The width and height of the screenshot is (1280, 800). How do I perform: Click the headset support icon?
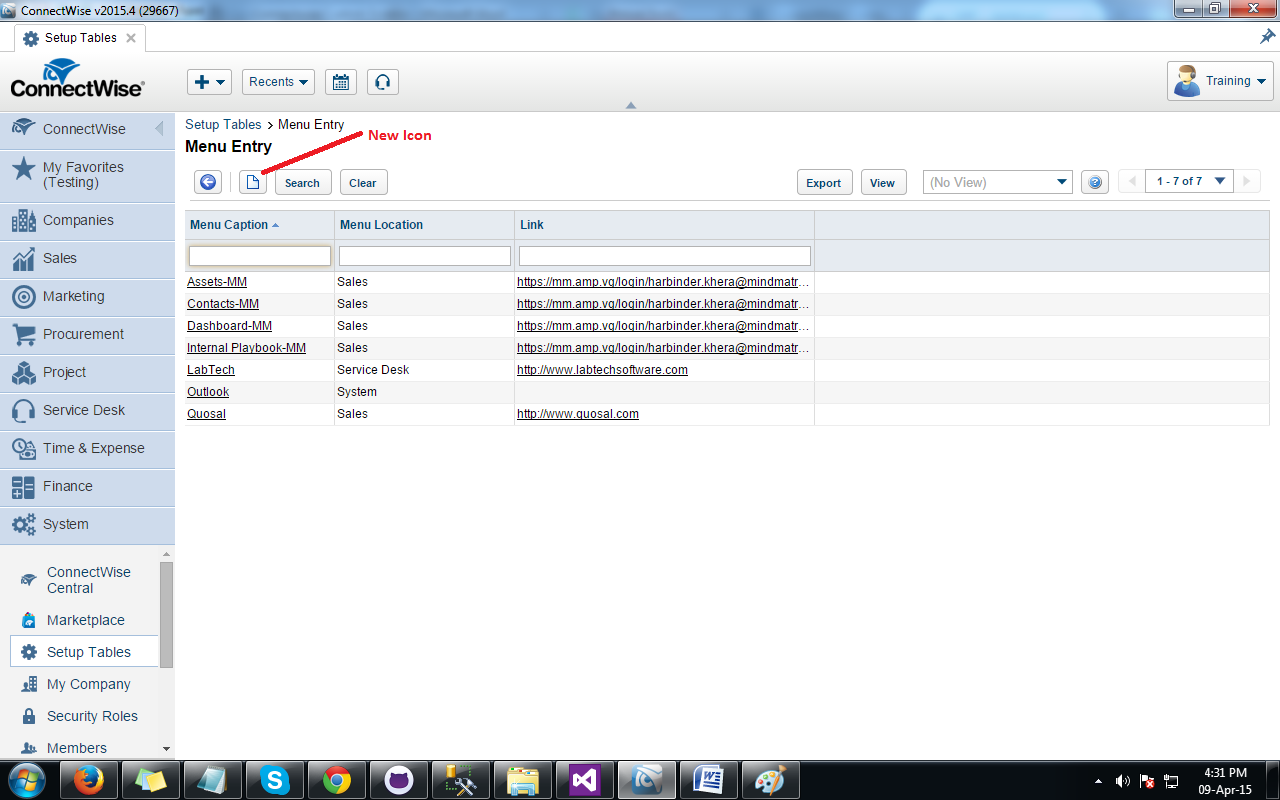(x=383, y=82)
